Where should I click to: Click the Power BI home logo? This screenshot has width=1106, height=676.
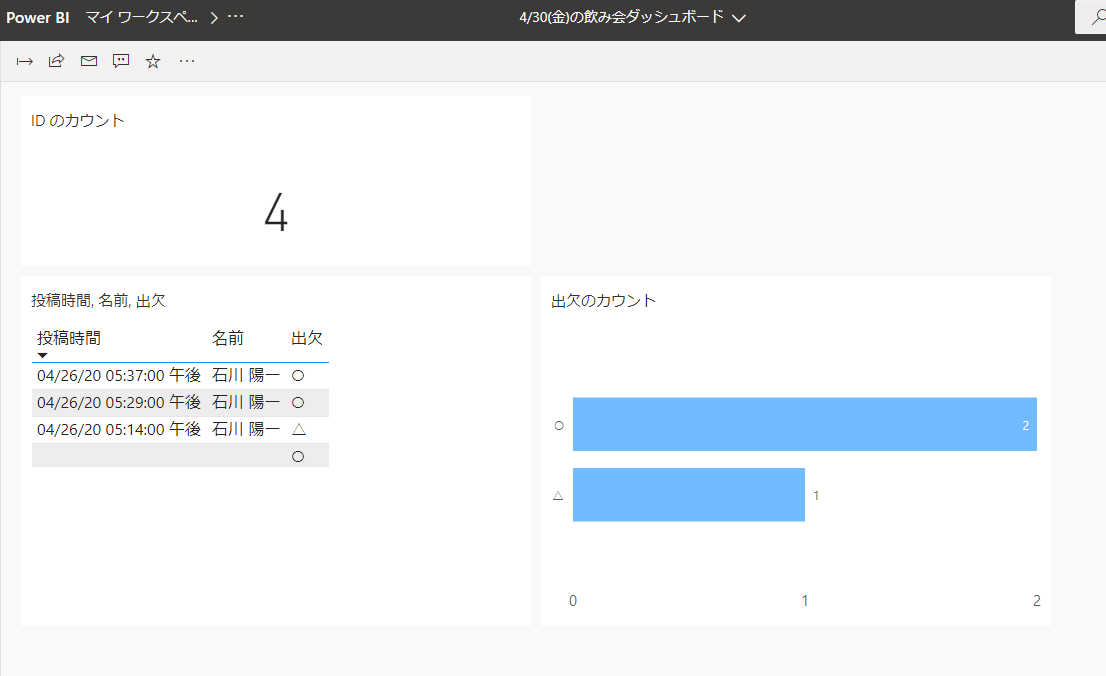(37, 18)
